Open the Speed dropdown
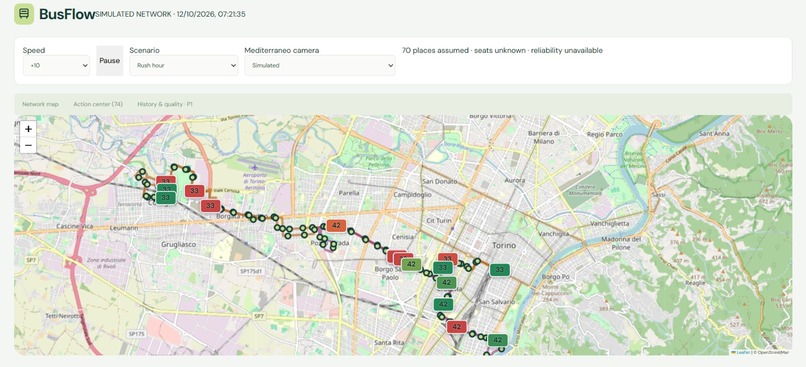 point(57,66)
